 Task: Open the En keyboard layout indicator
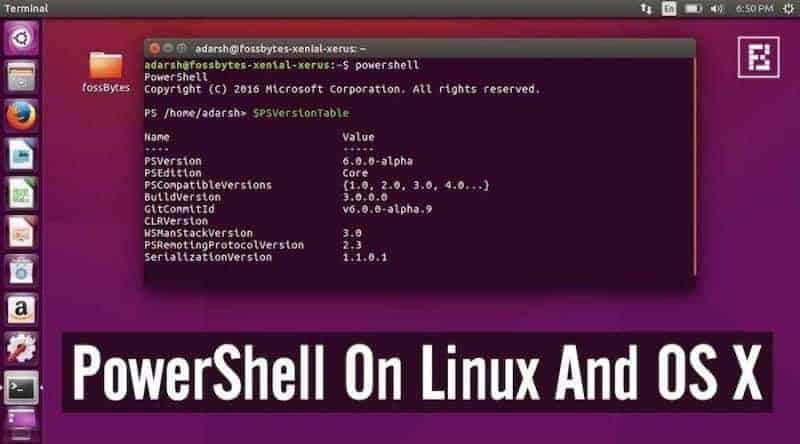point(669,9)
